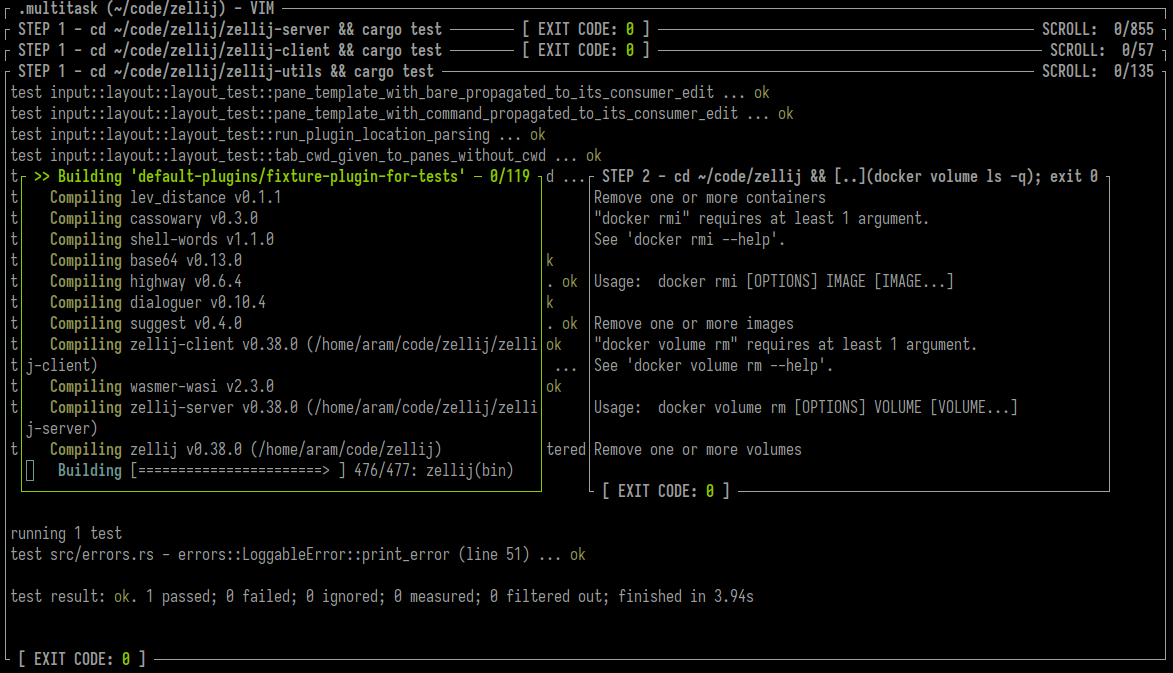This screenshot has height=673, width=1173.
Task: Click the EXIT CODE 0 badge of zellij-client step
Action: (584, 49)
